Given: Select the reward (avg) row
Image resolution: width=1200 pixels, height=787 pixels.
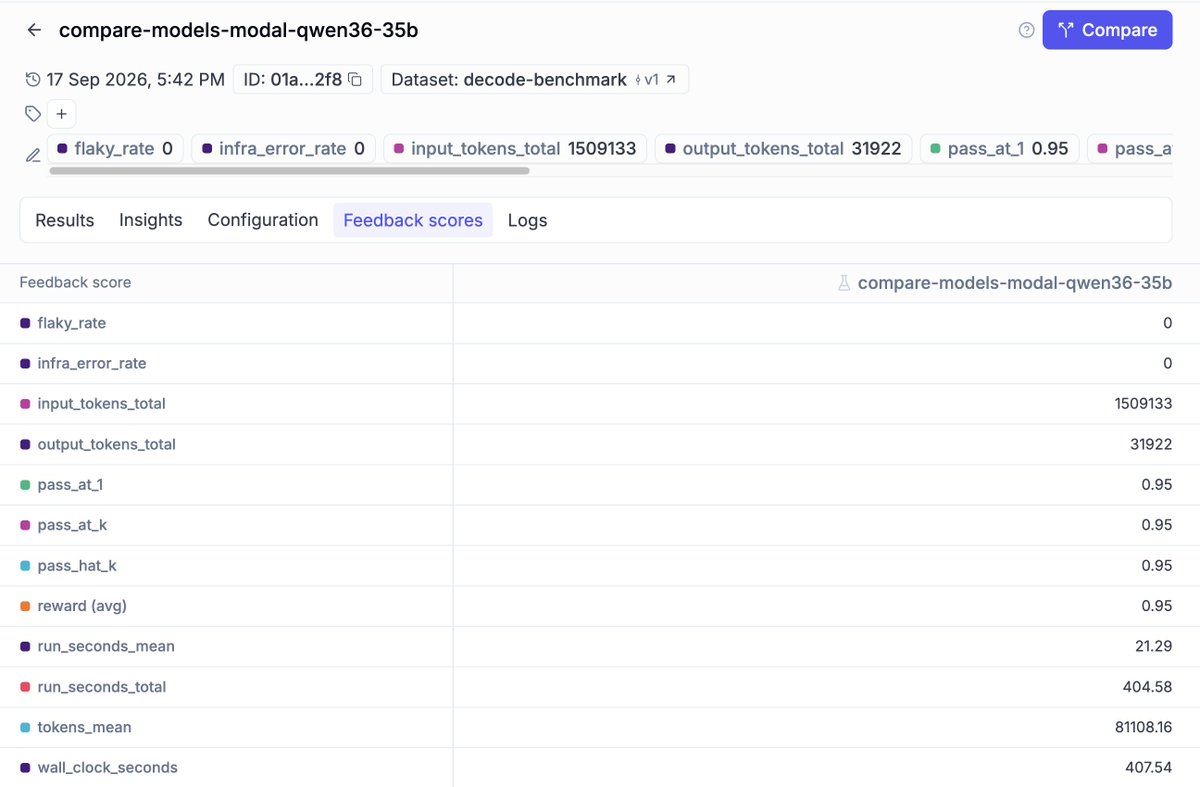Looking at the screenshot, I should 600,605.
